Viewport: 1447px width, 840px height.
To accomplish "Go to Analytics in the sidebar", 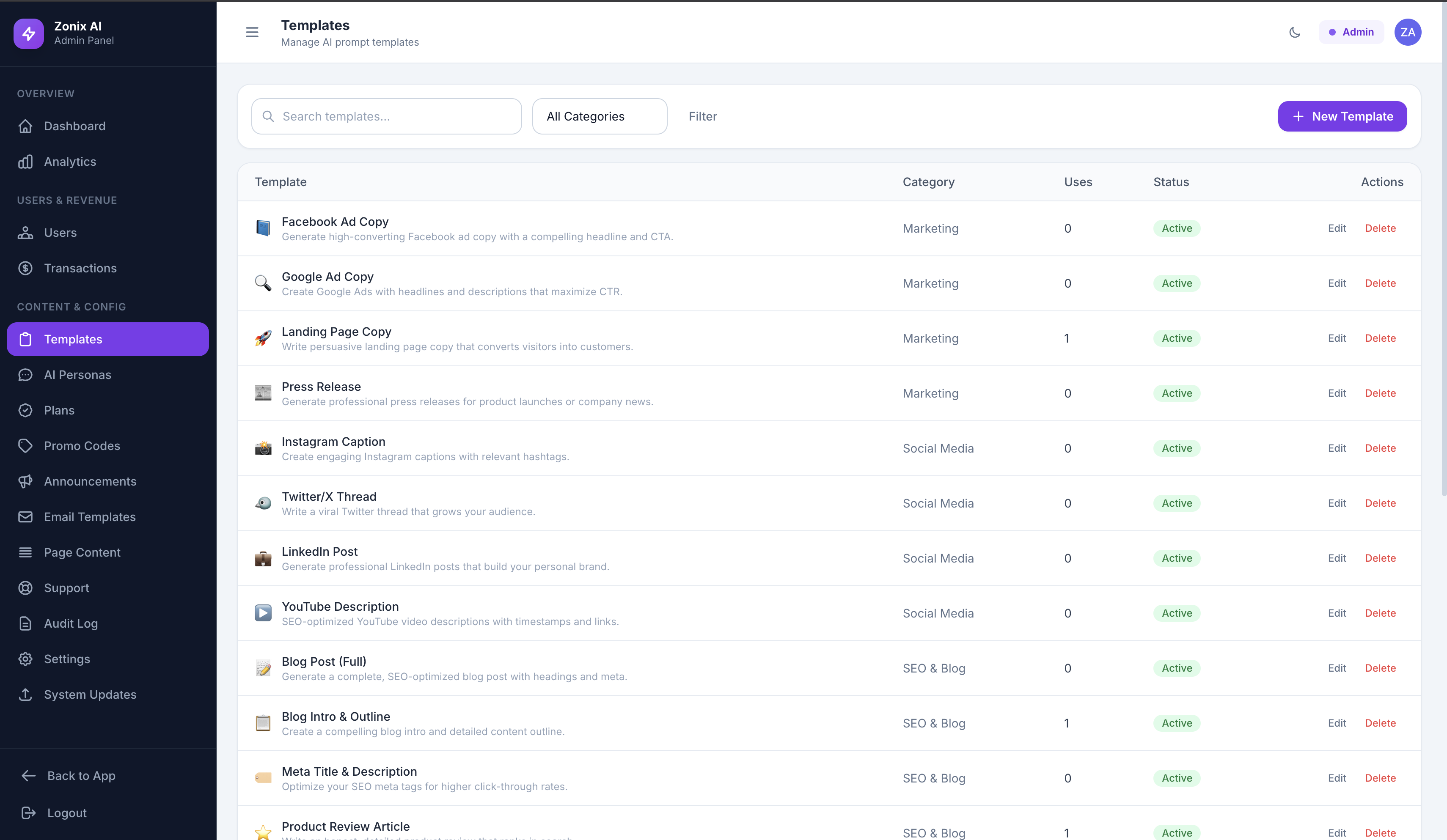I will (108, 162).
